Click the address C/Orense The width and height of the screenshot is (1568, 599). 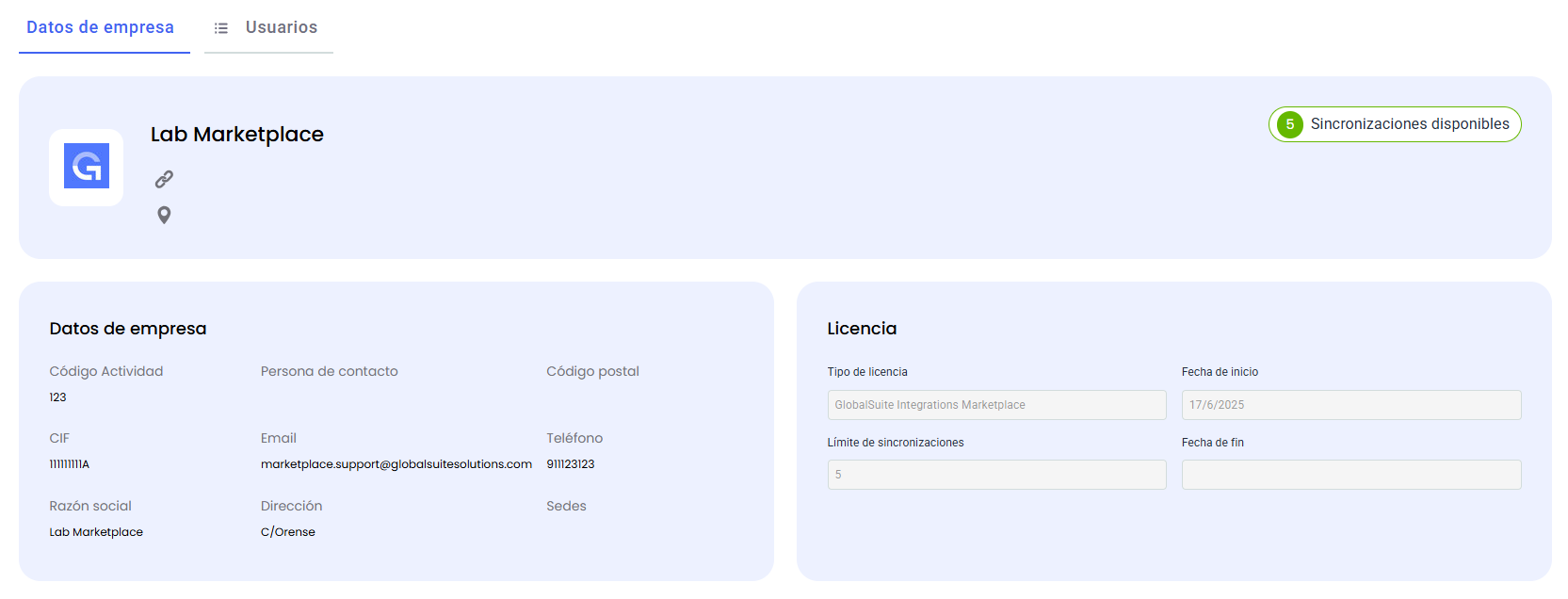(288, 532)
